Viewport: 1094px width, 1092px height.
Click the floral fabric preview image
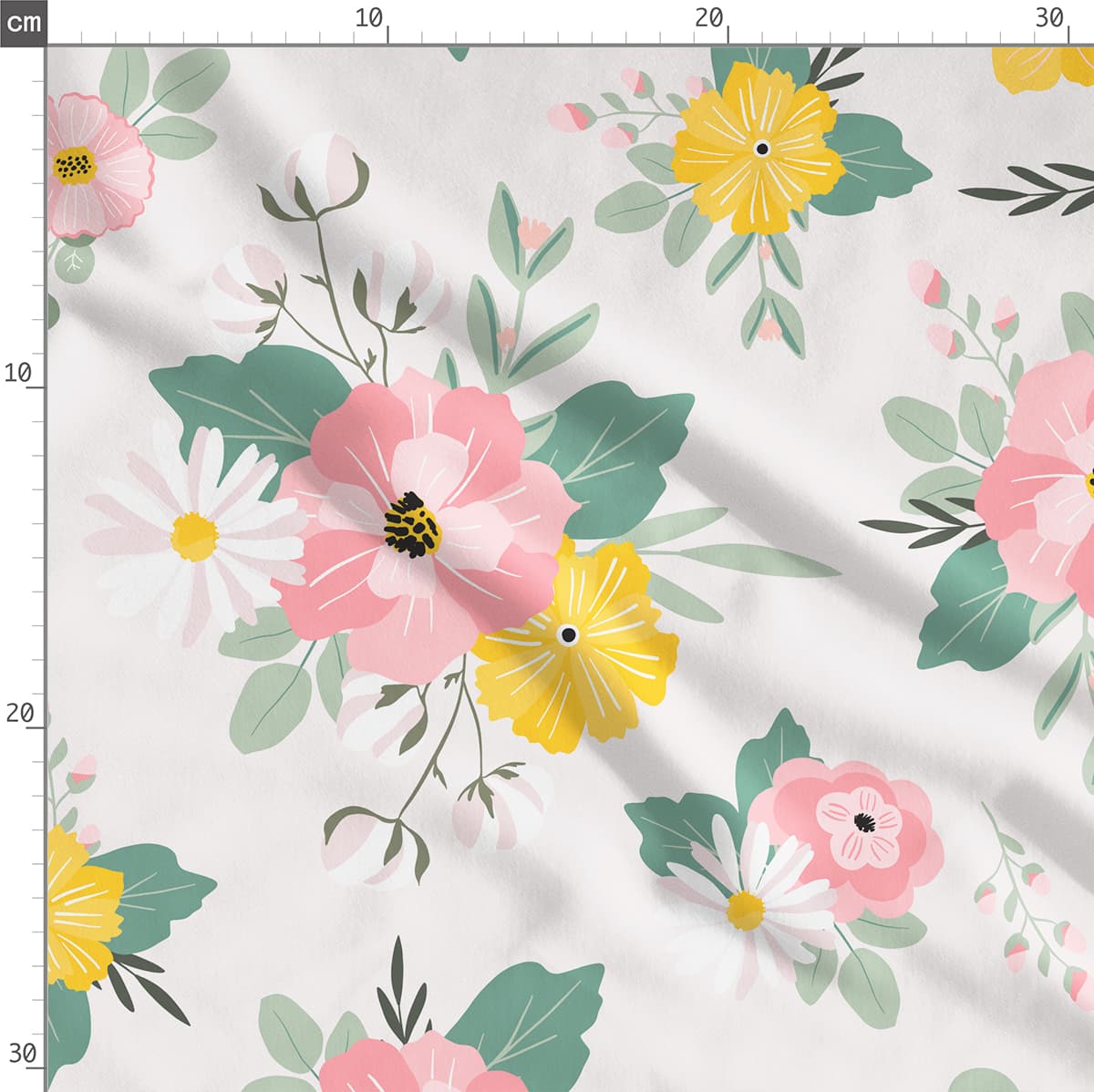click(x=571, y=569)
